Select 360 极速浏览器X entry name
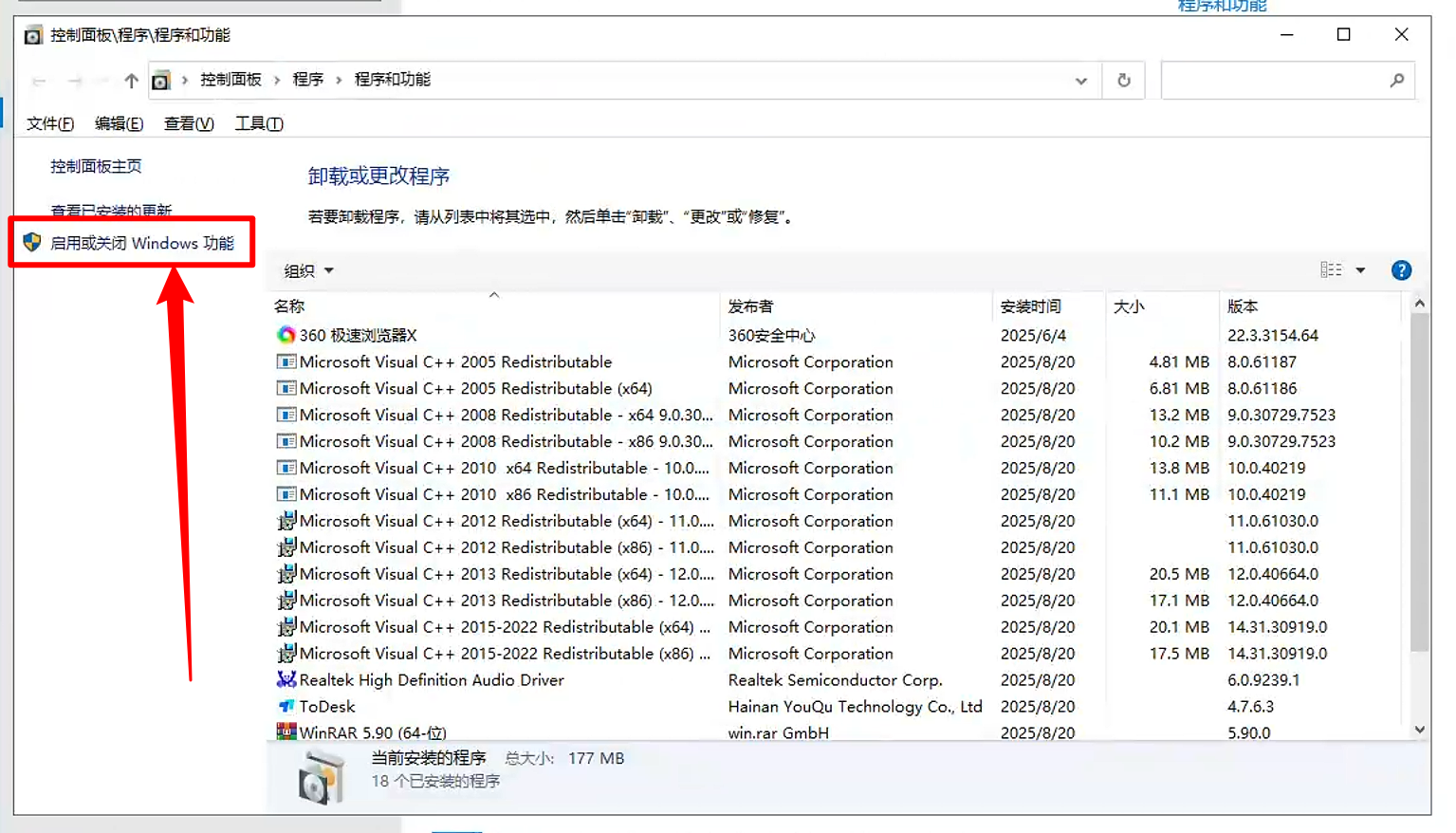 click(358, 335)
